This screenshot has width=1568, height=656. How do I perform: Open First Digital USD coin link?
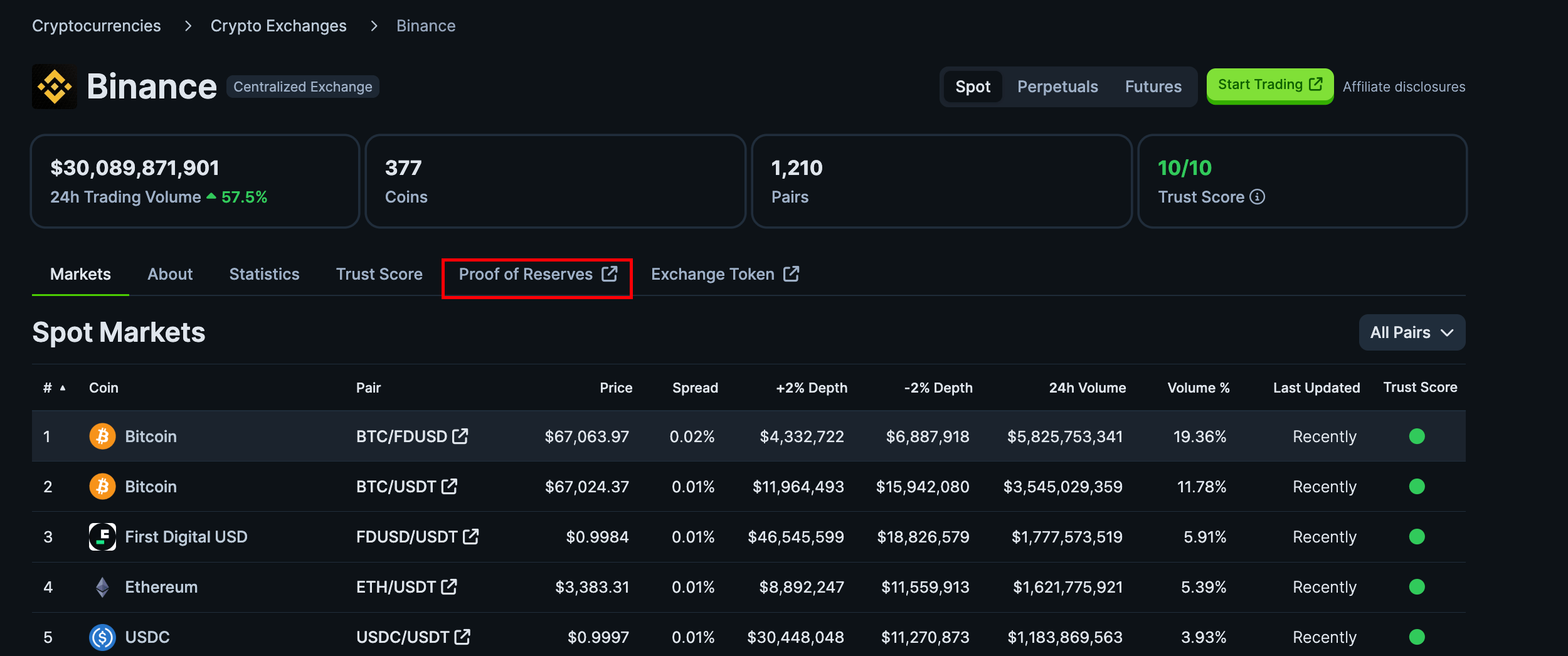[186, 537]
